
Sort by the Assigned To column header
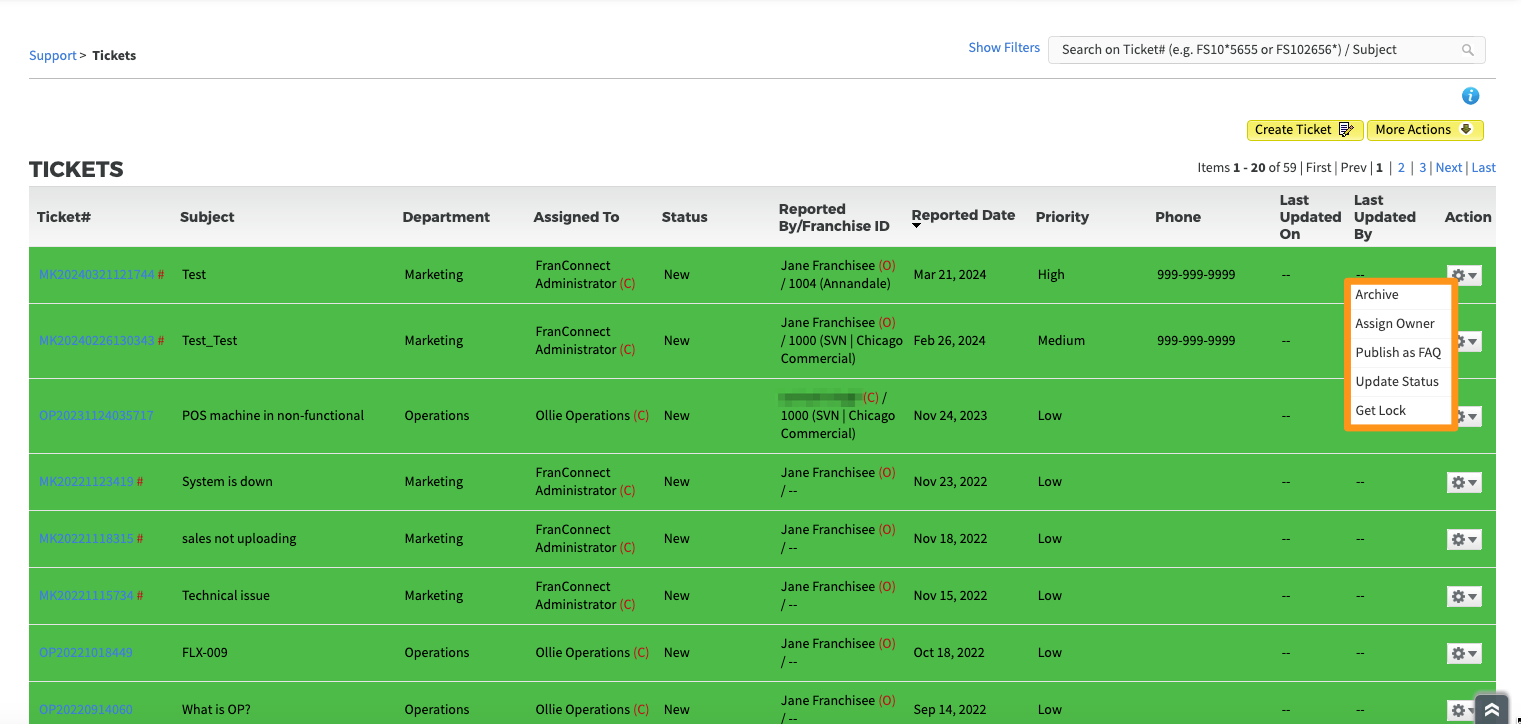pos(576,217)
